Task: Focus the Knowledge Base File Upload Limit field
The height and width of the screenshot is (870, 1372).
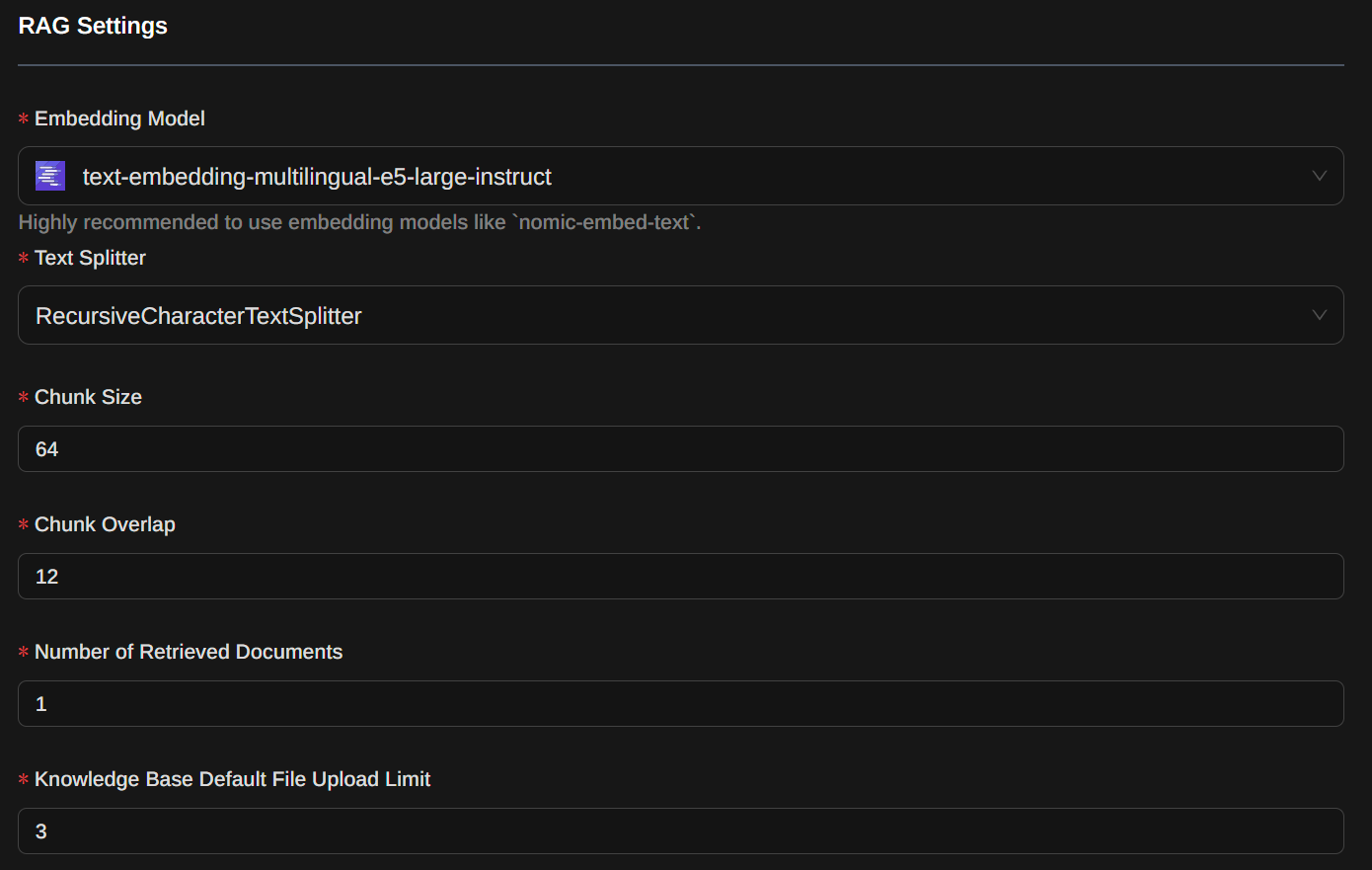Action: (680, 831)
